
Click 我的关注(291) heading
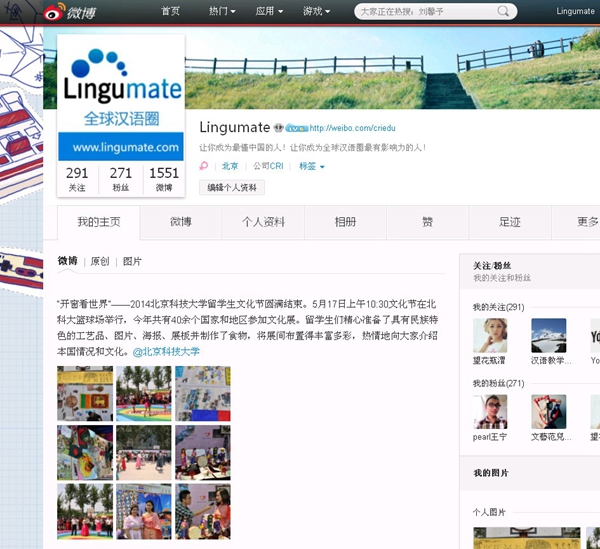(499, 307)
